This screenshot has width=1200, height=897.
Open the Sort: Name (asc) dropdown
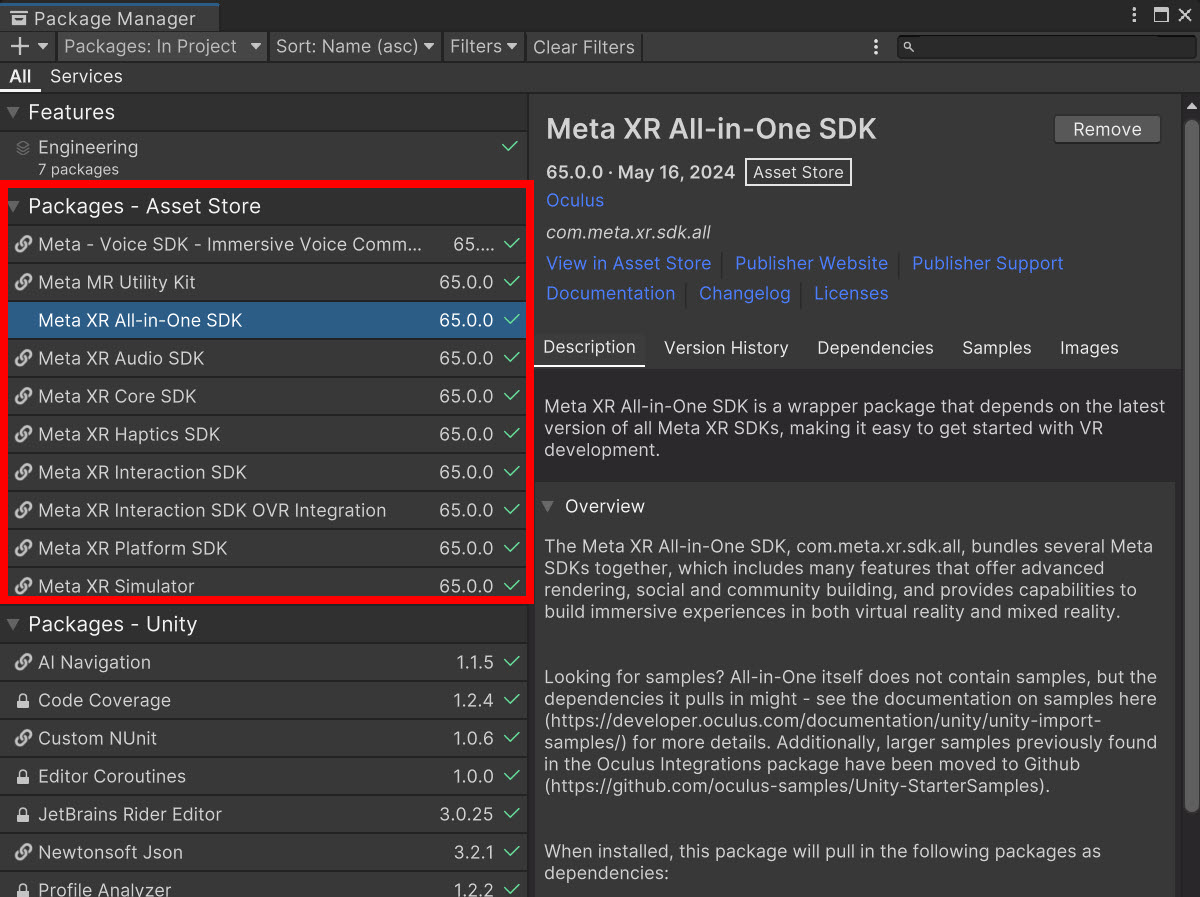click(x=355, y=46)
